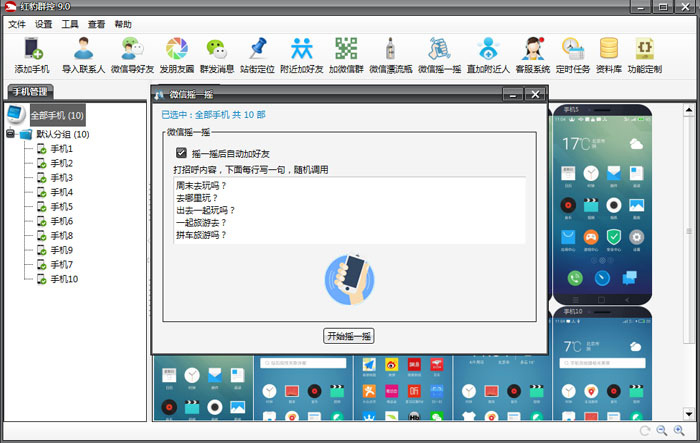Launch 客服系统 customer service icon
Image resolution: width=700 pixels, height=443 pixels.
click(x=533, y=55)
